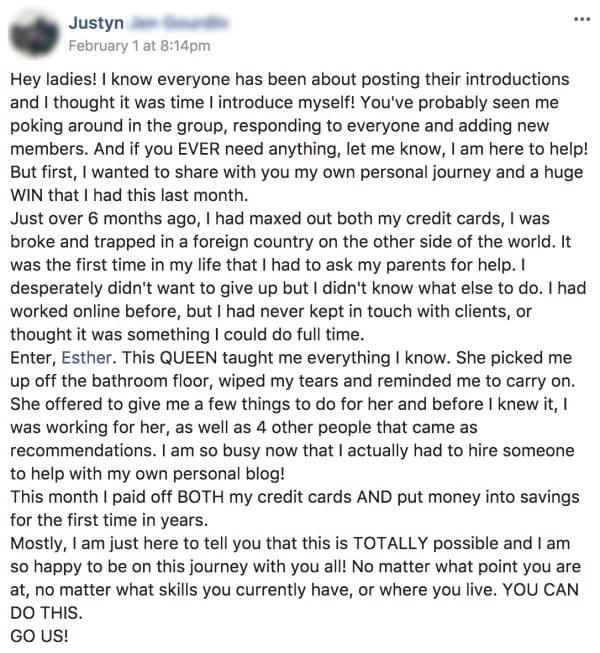Open the three-dot post options menu

(x=582, y=19)
